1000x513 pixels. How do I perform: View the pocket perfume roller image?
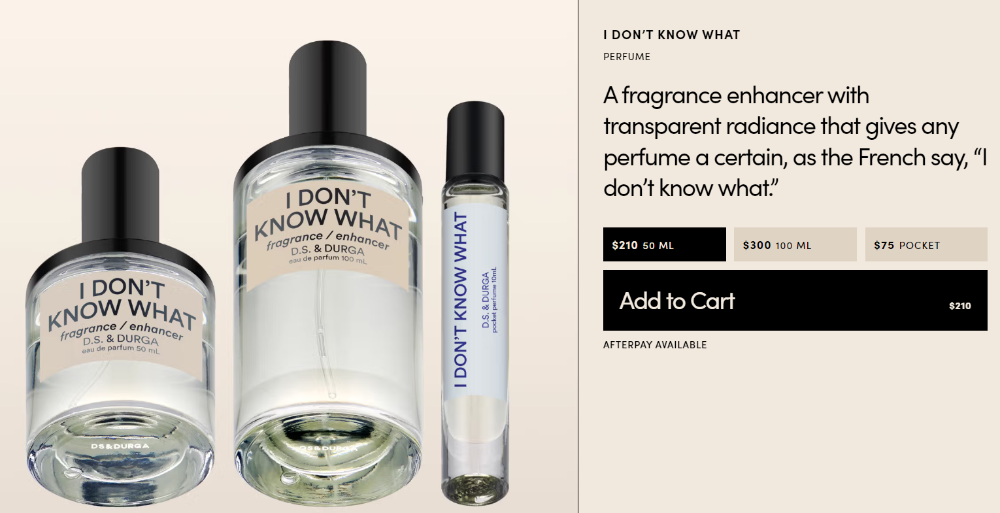(x=474, y=300)
